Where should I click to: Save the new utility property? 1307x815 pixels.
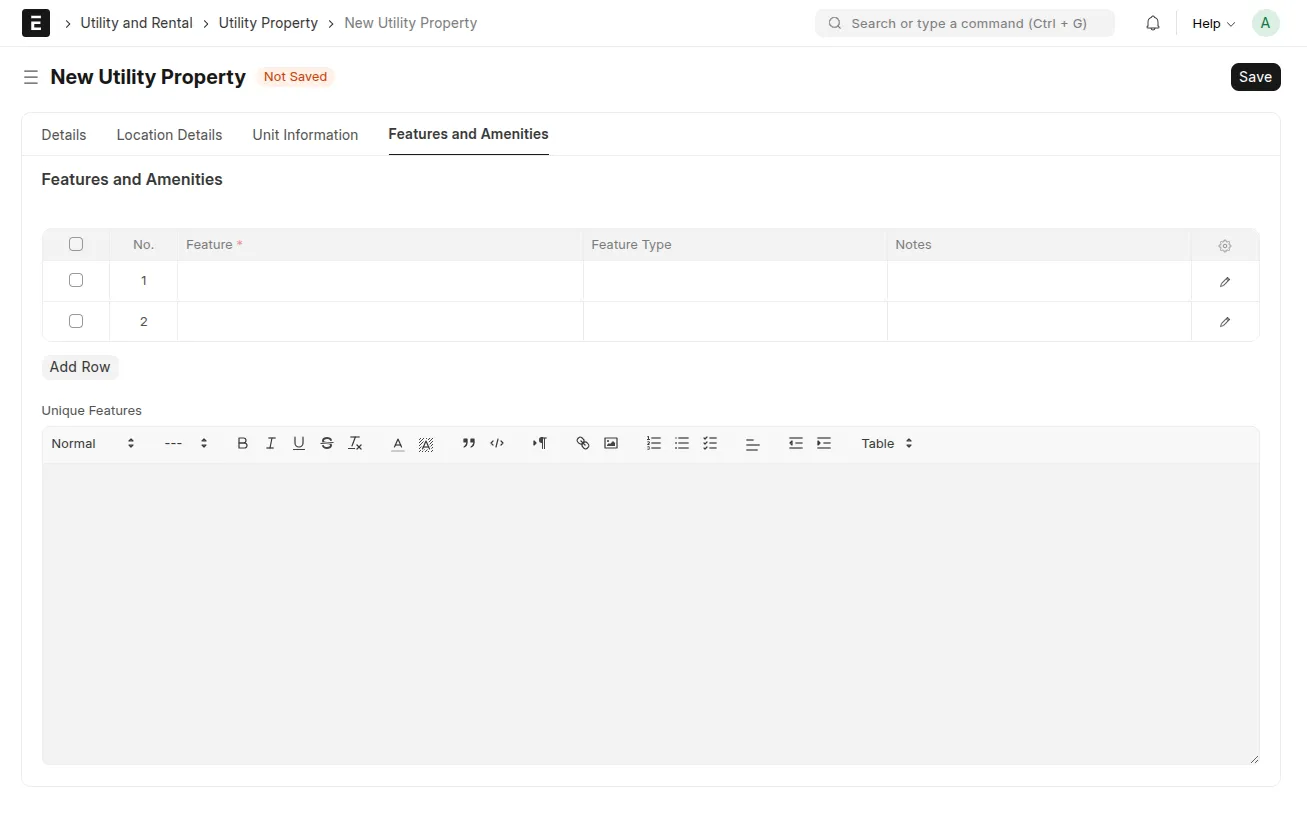1255,77
